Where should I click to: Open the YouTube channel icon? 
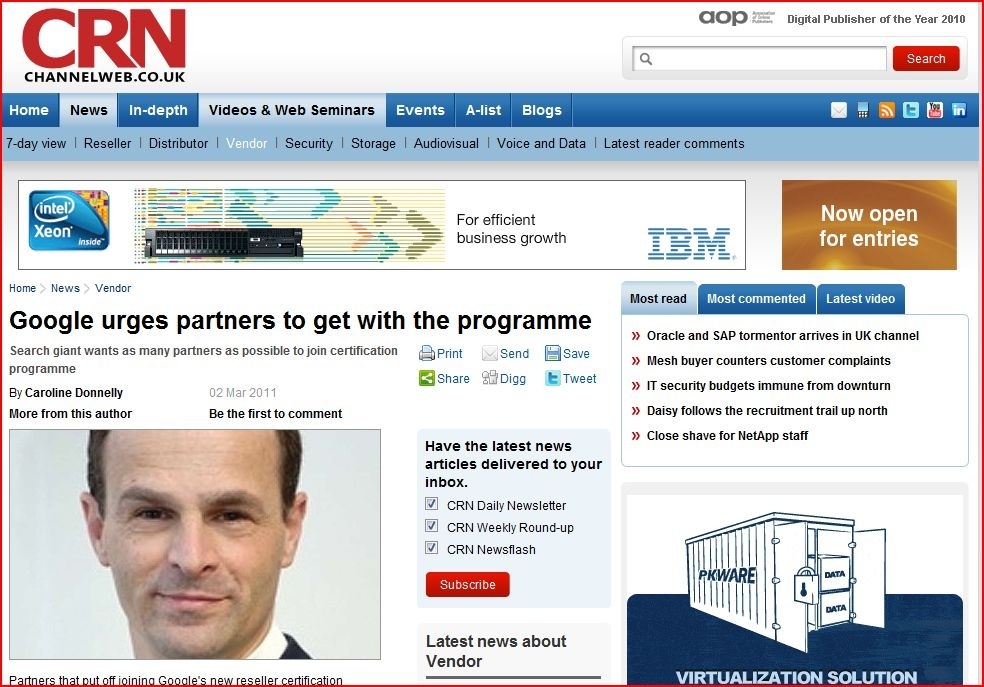934,110
